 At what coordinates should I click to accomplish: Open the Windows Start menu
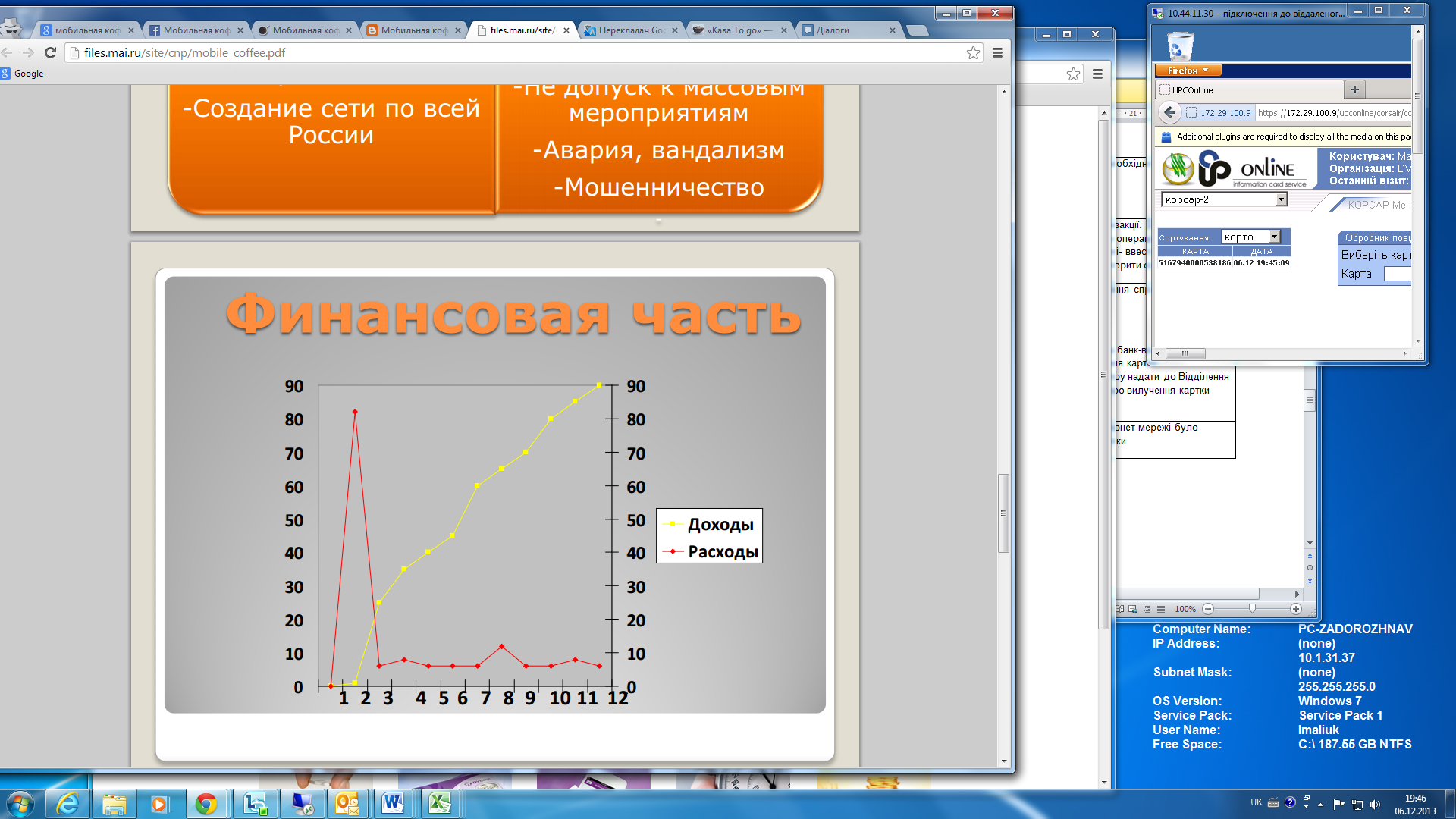coord(20,803)
